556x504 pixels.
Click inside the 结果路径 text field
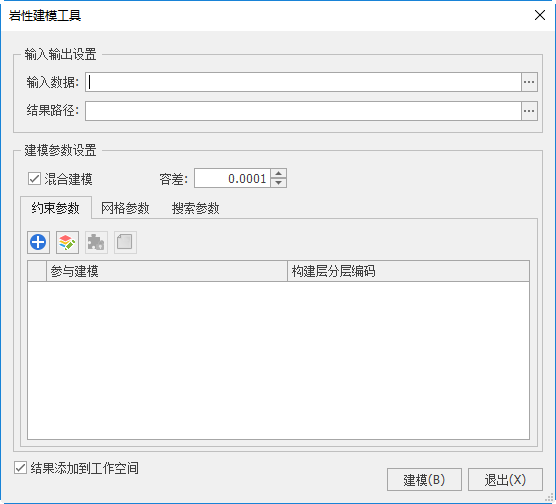[x=303, y=111]
